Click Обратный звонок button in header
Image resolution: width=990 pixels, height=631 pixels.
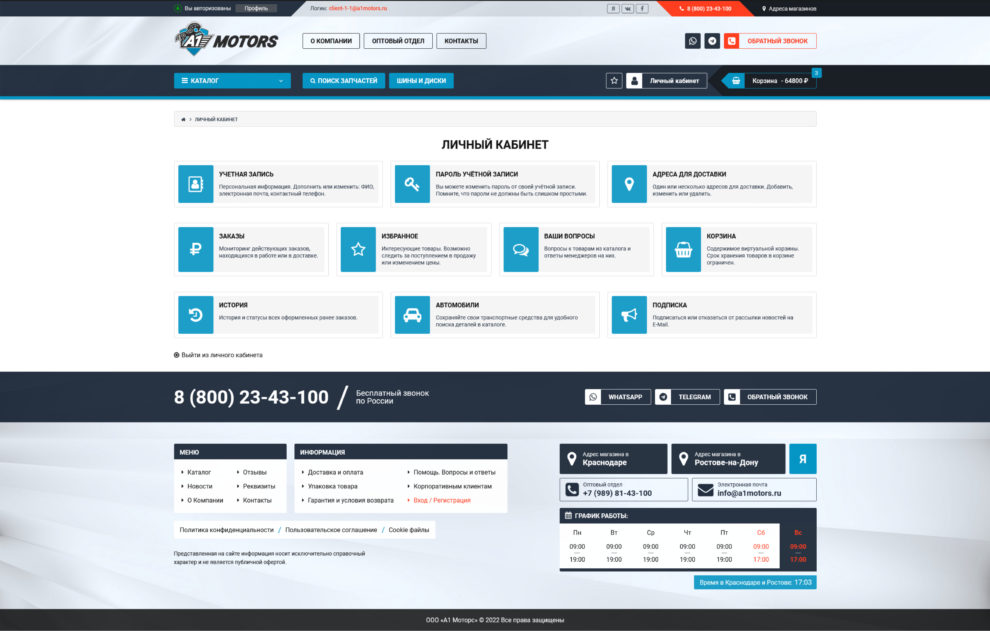[x=770, y=41]
